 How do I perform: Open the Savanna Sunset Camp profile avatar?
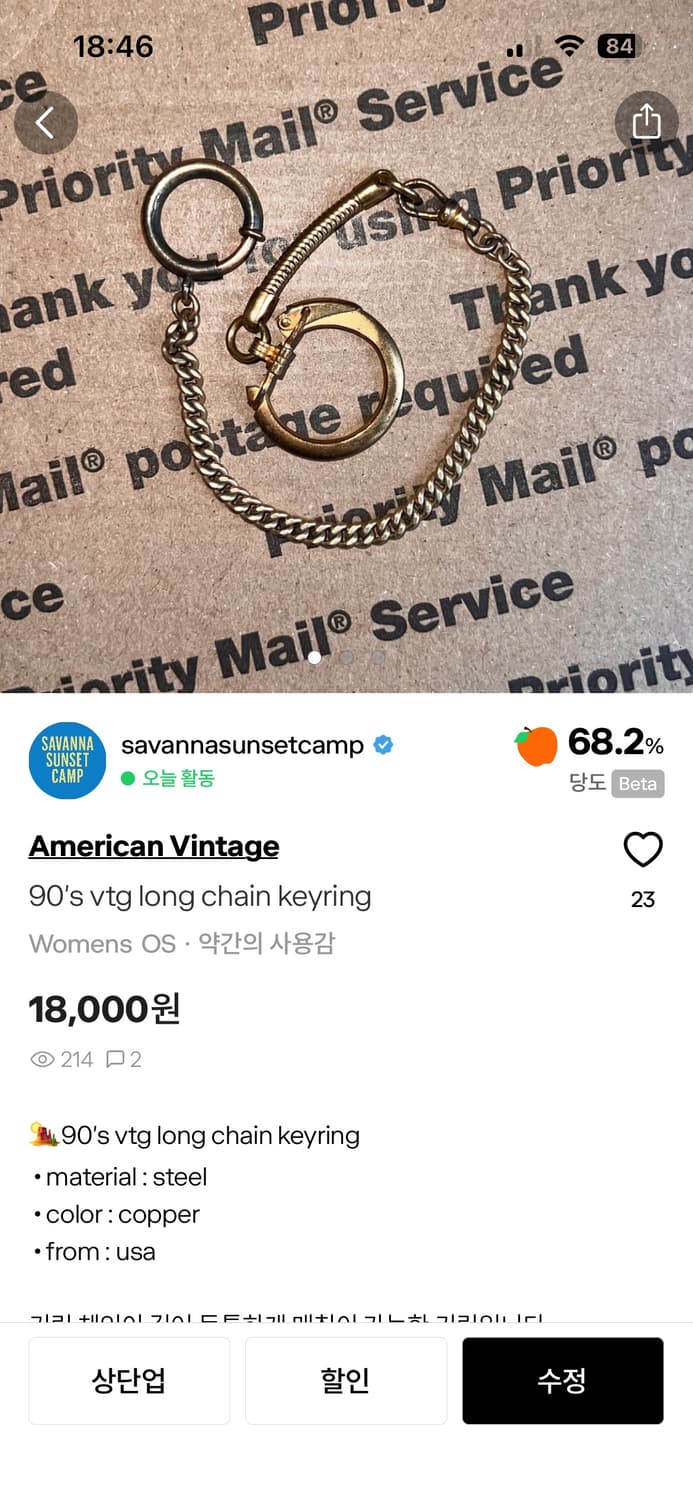pos(67,760)
